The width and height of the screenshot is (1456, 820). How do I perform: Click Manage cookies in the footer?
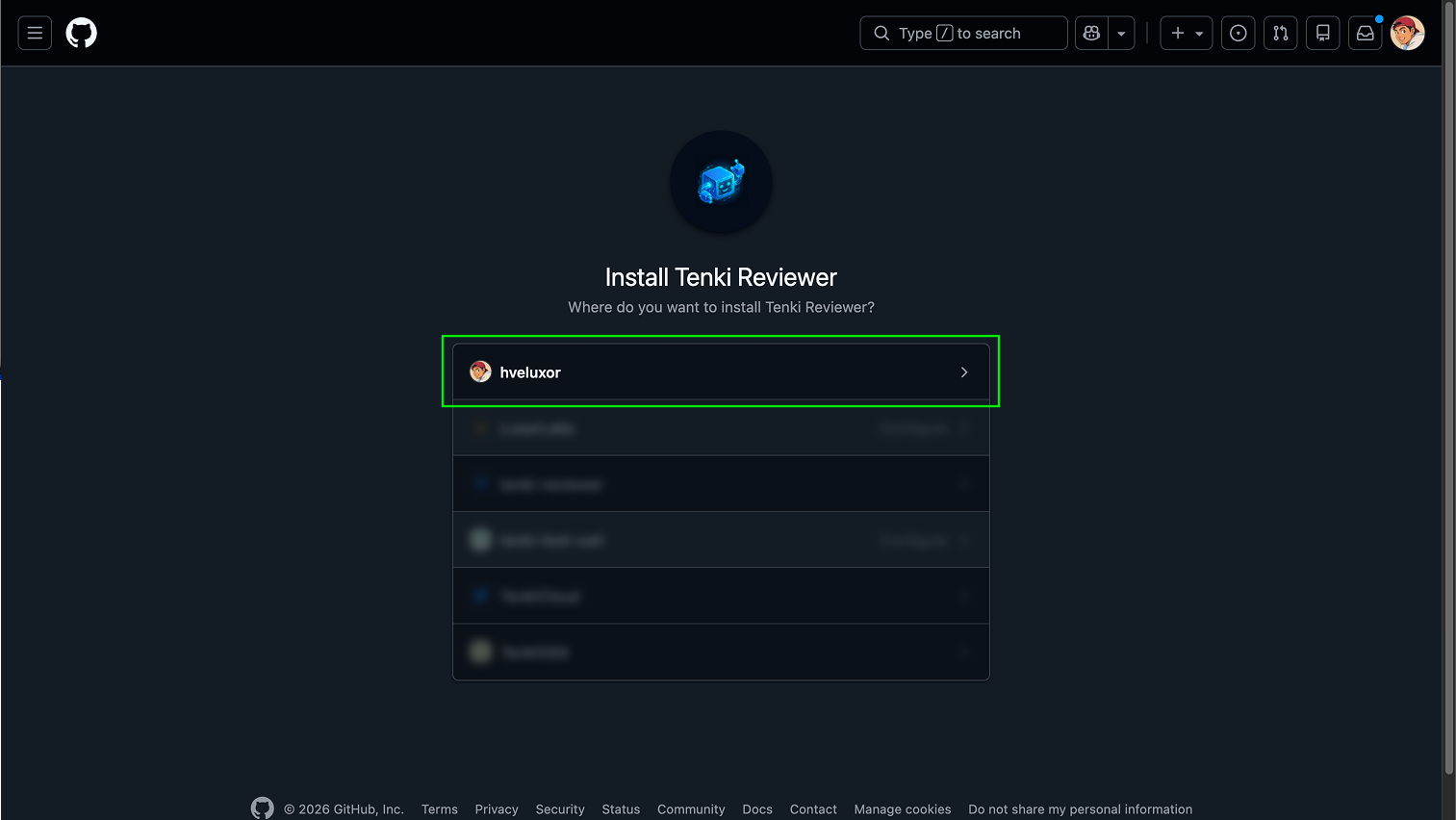pos(902,809)
